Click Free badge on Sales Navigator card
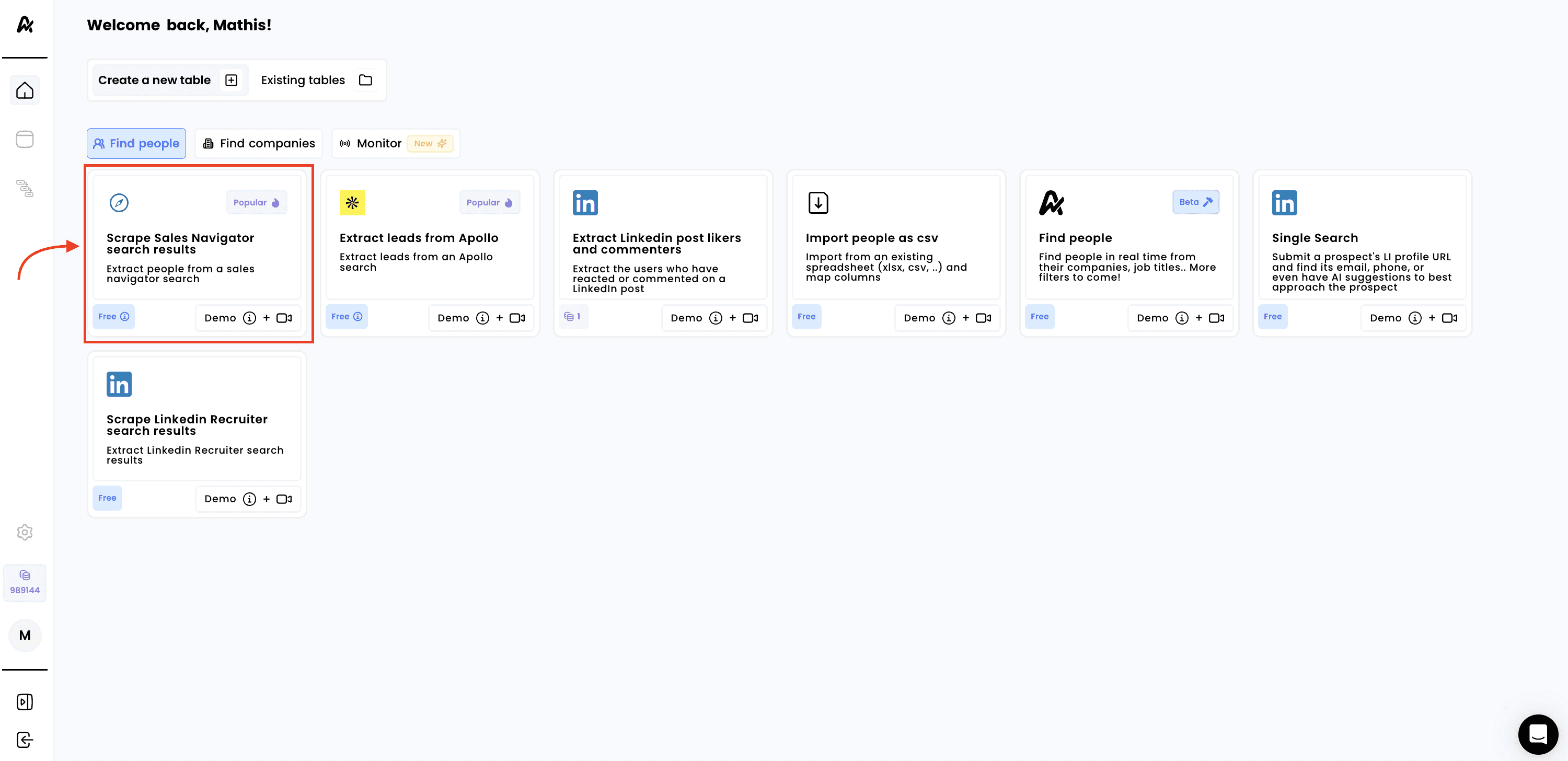The width and height of the screenshot is (1568, 761). pos(113,317)
